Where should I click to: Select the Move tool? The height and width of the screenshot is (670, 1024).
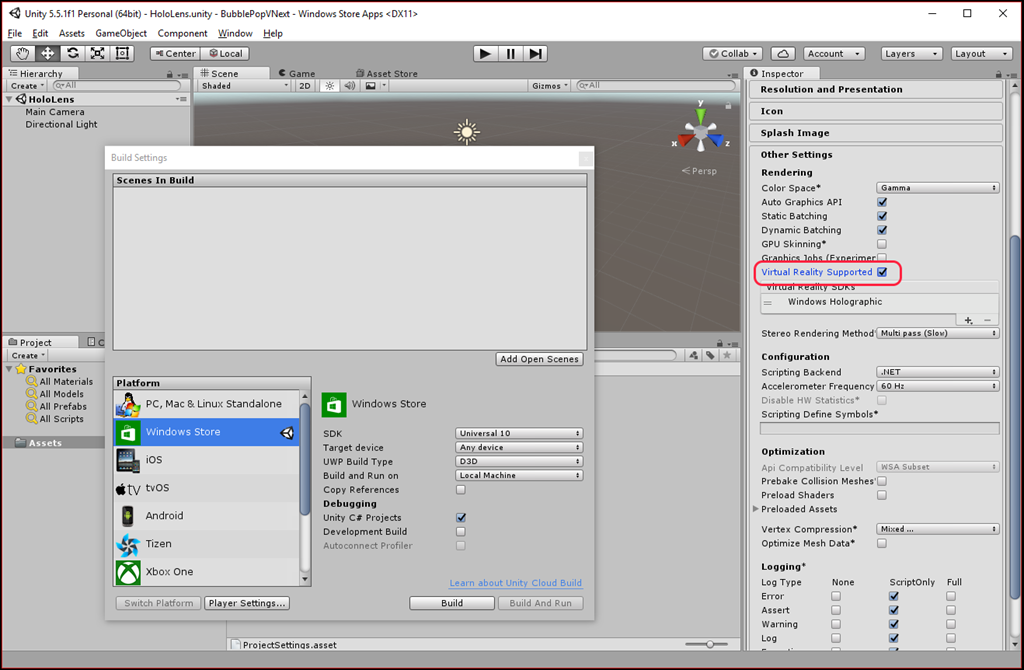tap(48, 54)
